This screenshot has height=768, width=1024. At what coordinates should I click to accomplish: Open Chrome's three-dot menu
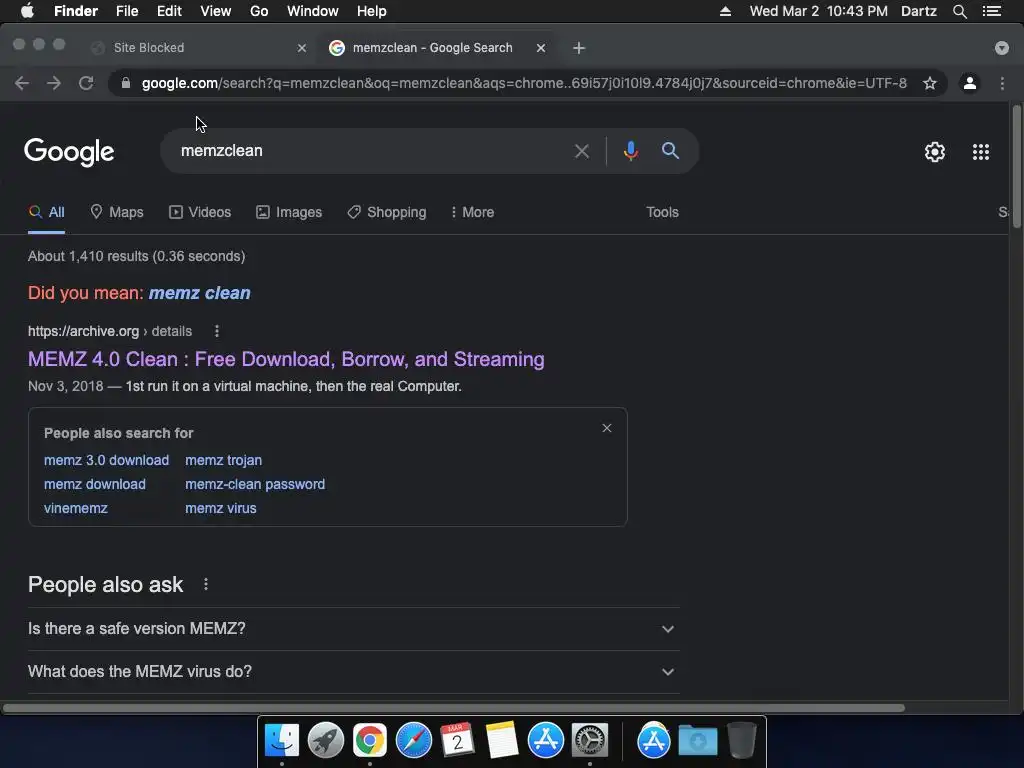click(x=1002, y=83)
